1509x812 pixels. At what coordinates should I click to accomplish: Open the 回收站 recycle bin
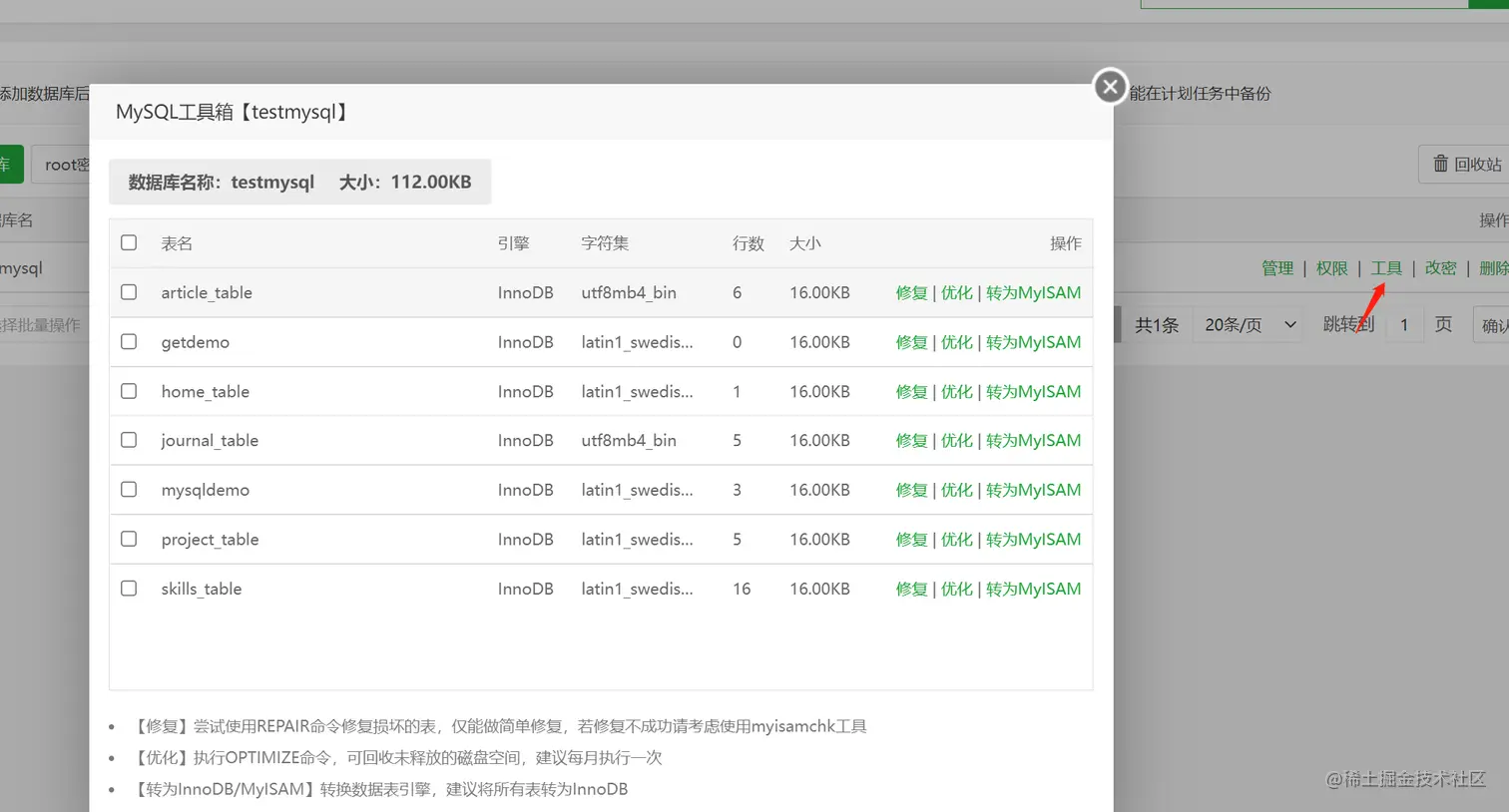tap(1466, 164)
